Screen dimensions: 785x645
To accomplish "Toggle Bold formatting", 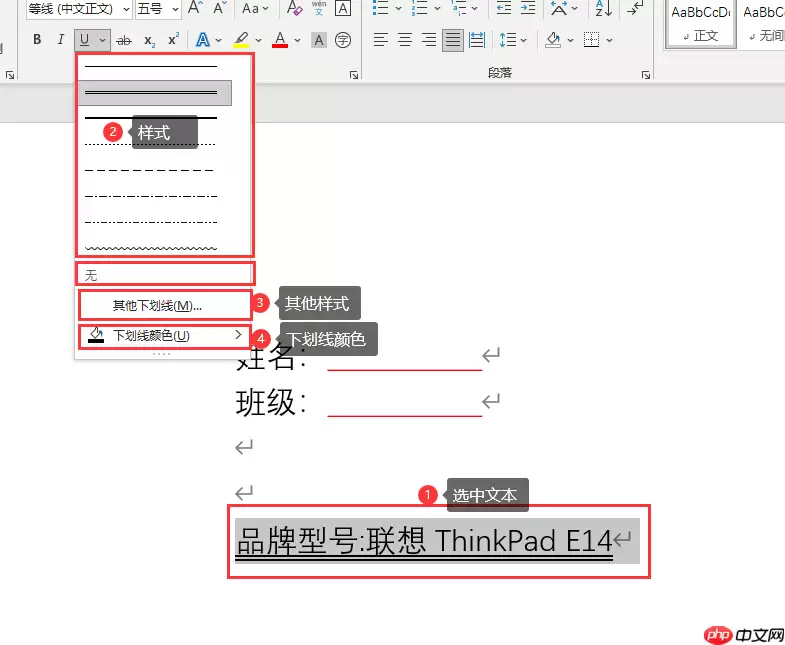I will (37, 40).
